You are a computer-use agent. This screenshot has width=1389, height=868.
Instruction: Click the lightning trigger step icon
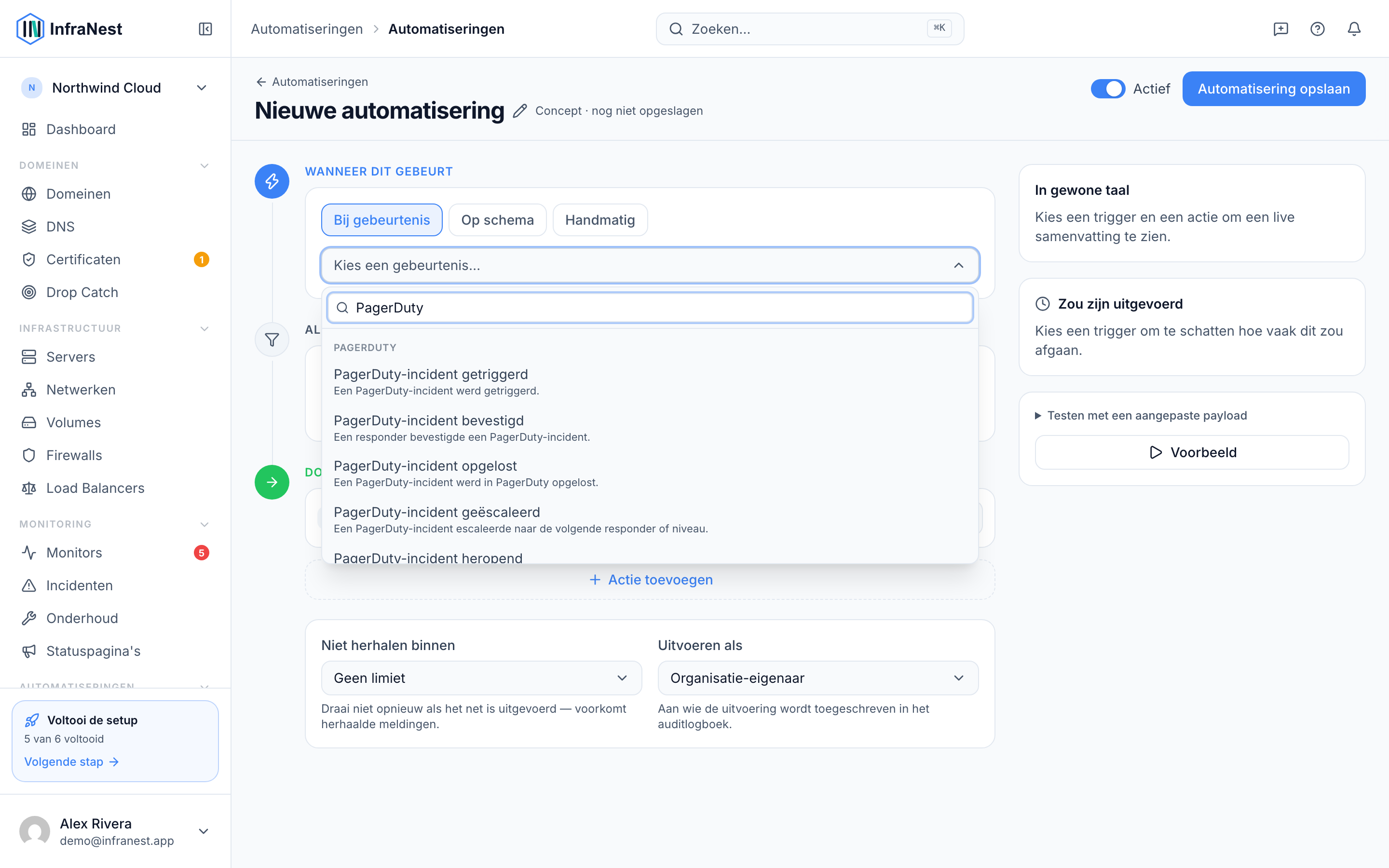(x=272, y=181)
